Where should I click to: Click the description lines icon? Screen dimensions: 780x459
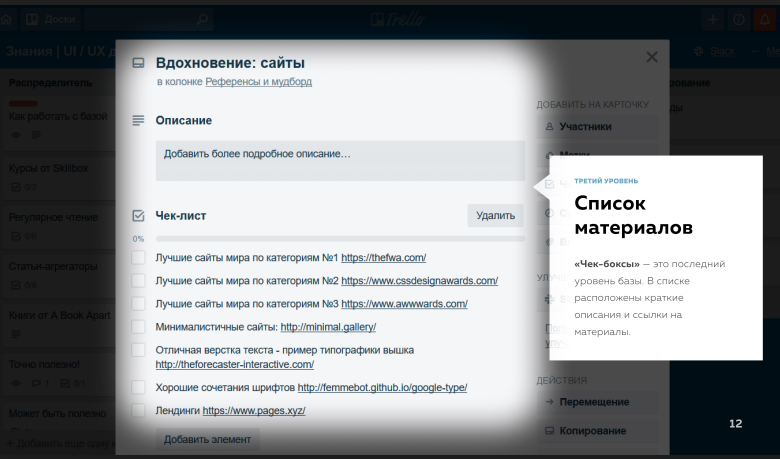tap(138, 120)
